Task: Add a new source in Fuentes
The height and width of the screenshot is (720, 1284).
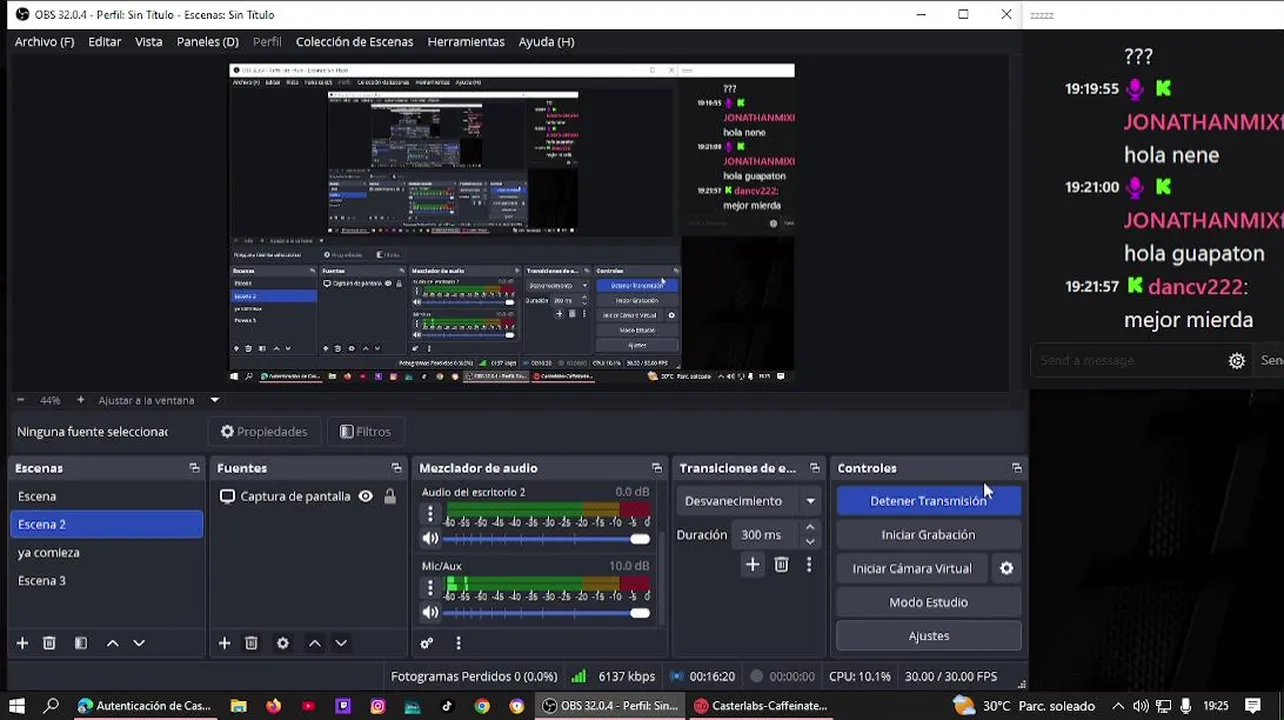Action: click(224, 643)
